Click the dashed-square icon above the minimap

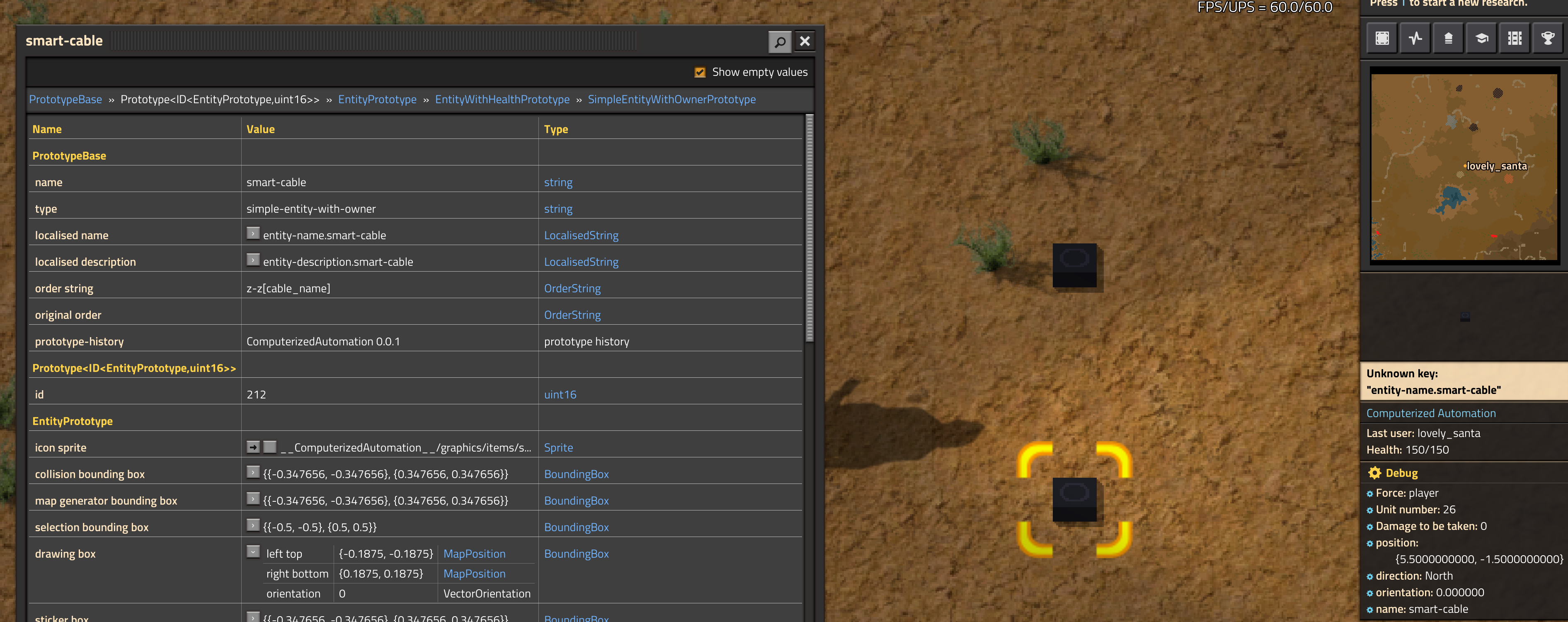click(x=1382, y=39)
